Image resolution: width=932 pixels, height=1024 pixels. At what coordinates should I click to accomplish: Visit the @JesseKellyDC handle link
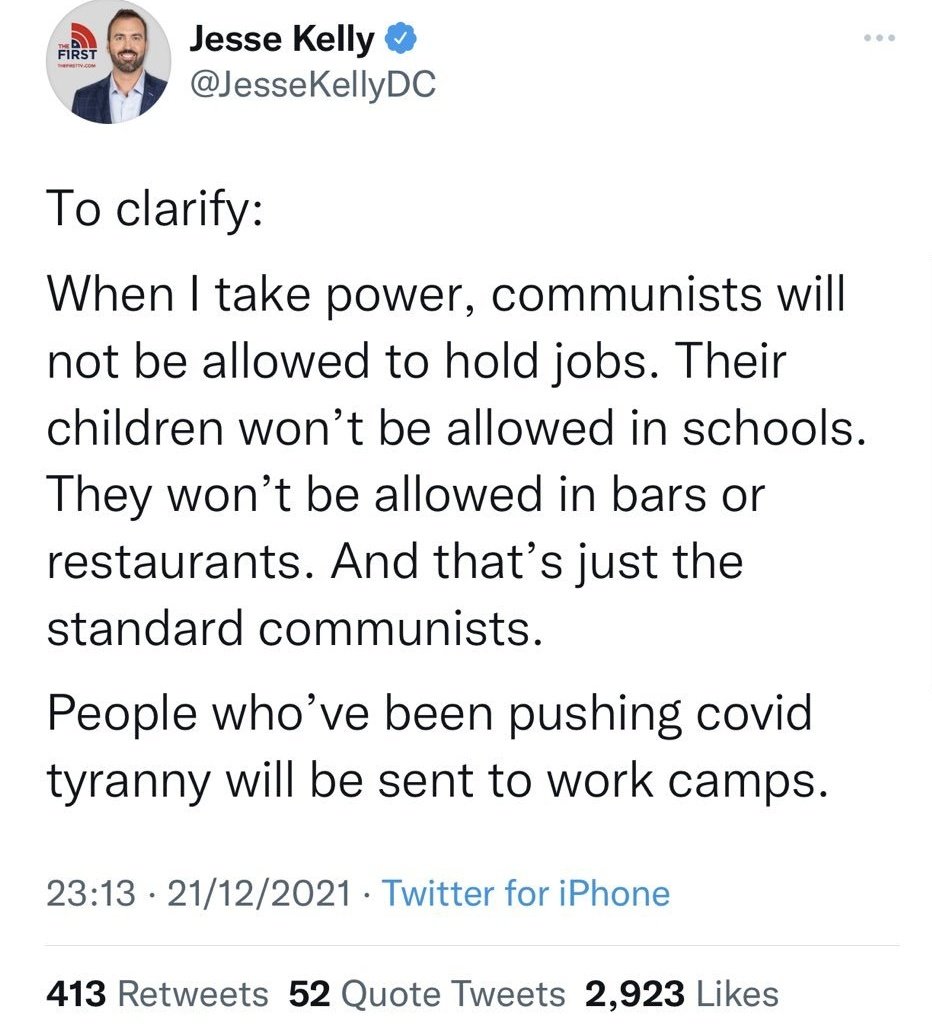point(311,86)
